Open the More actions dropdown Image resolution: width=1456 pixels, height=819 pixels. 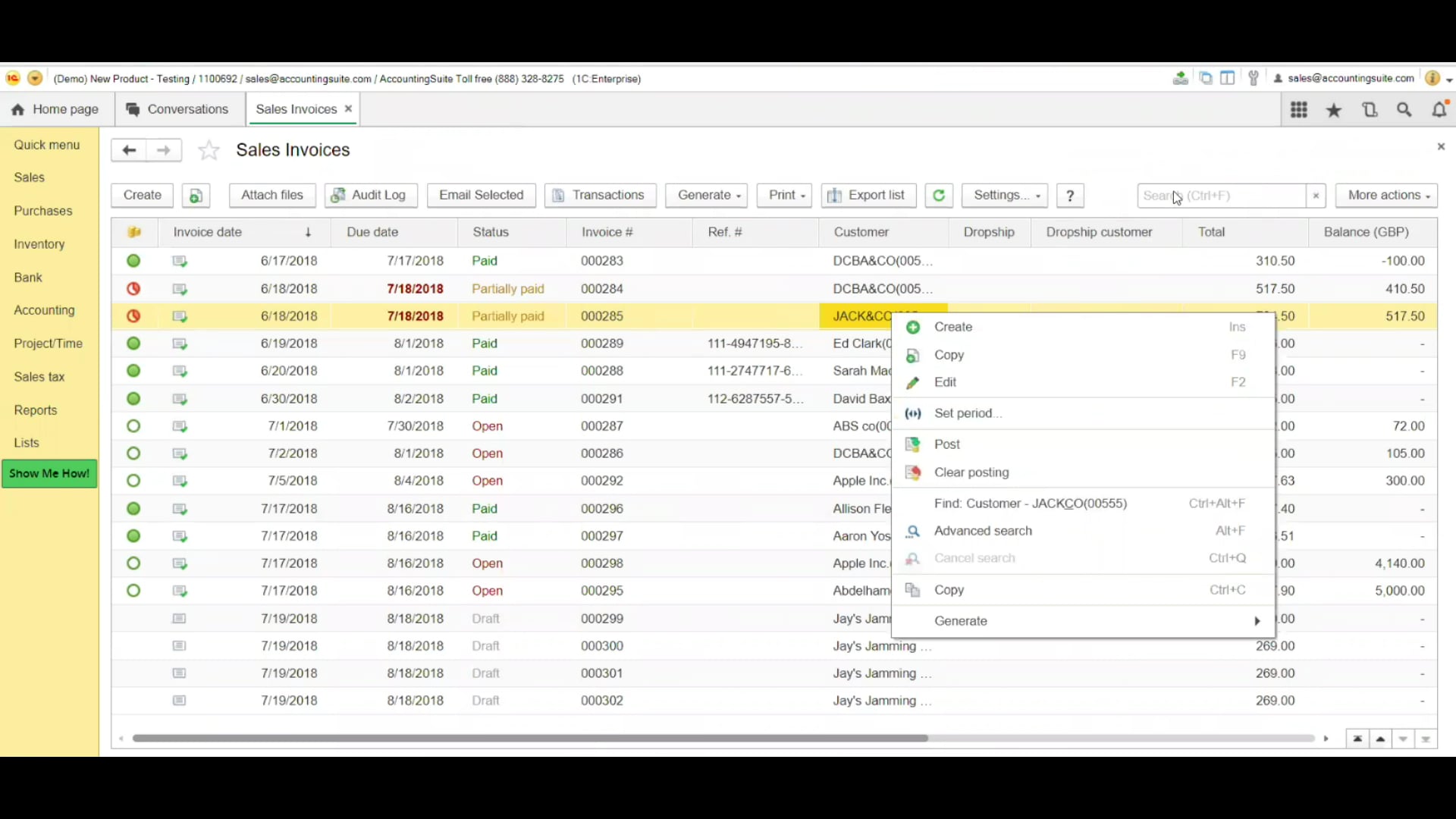tap(1386, 195)
